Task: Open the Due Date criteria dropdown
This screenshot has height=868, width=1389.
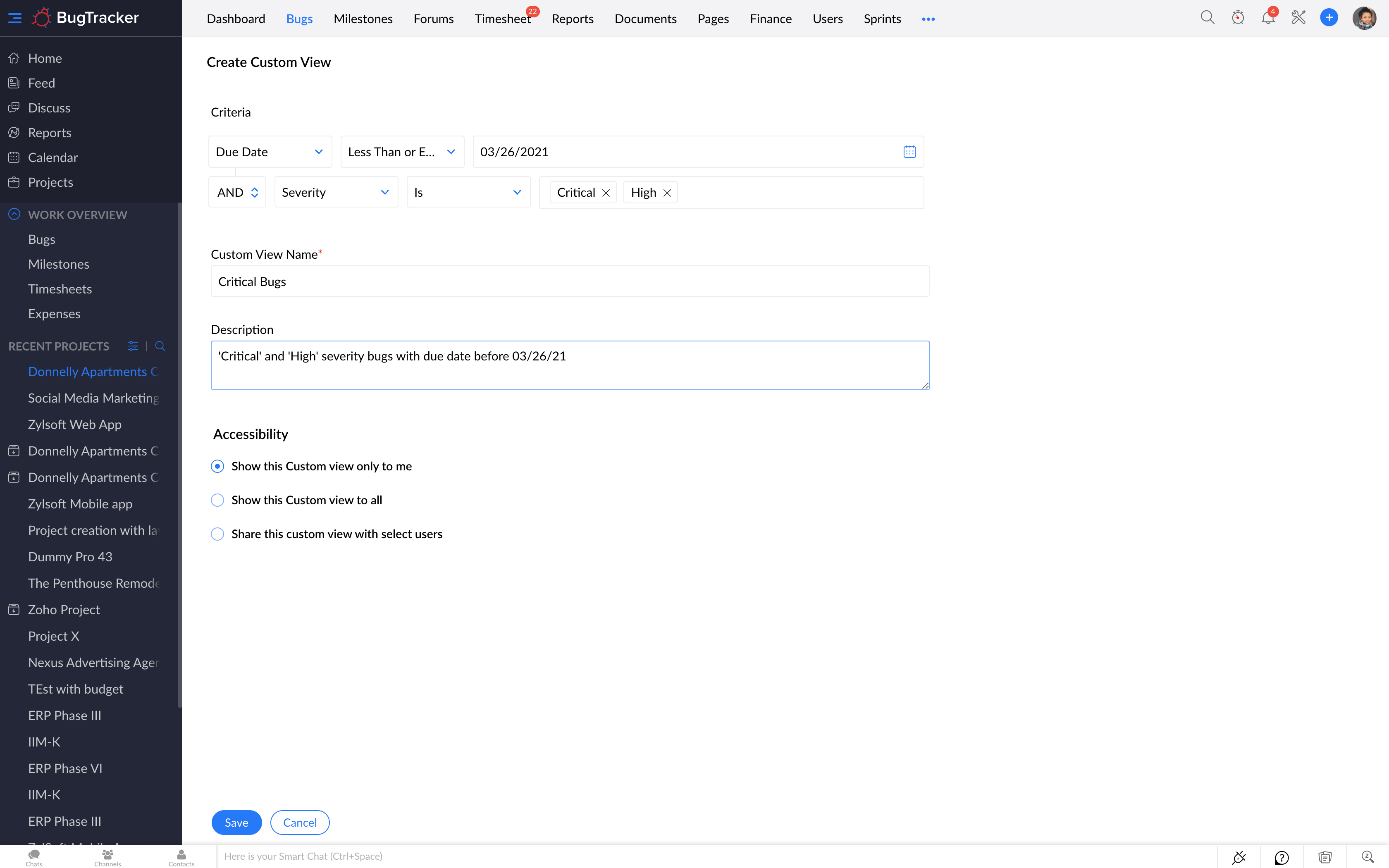Action: coord(270,152)
